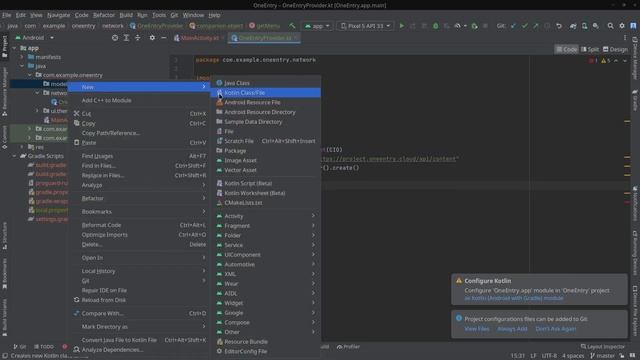This screenshot has width=640, height=360.
Task: Select Kotlin Class/File in New submenu
Action: pyautogui.click(x=265, y=93)
